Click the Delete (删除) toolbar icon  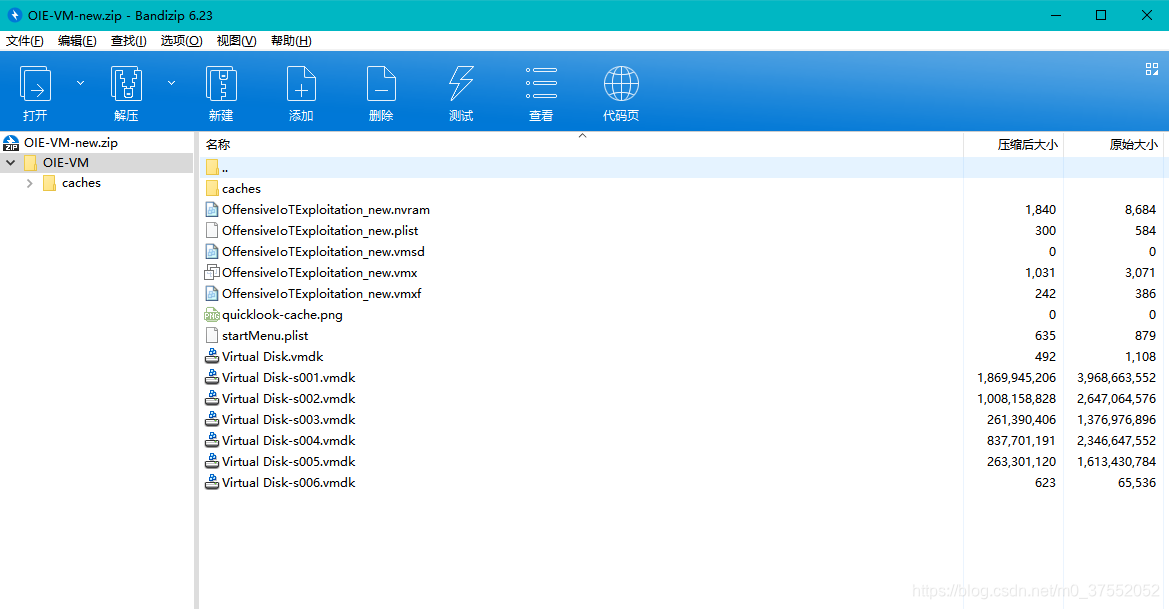[x=381, y=84]
